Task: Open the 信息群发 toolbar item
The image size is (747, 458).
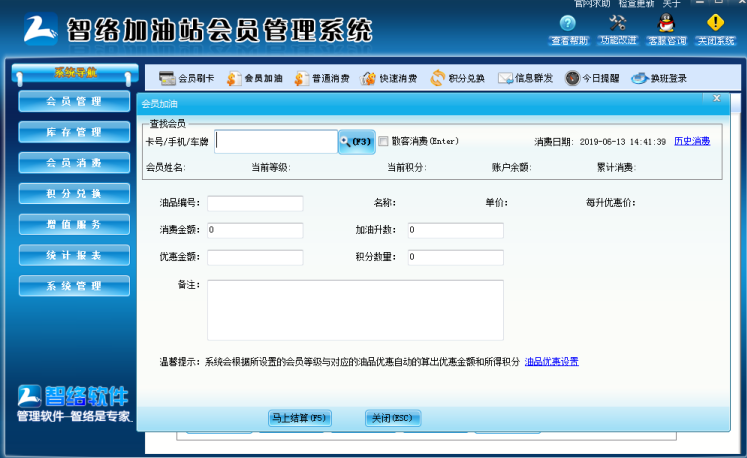Action: [525, 78]
